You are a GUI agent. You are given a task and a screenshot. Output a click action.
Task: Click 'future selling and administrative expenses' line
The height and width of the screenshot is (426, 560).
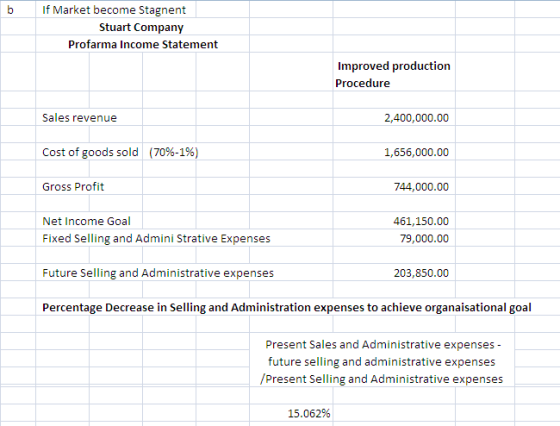382,362
